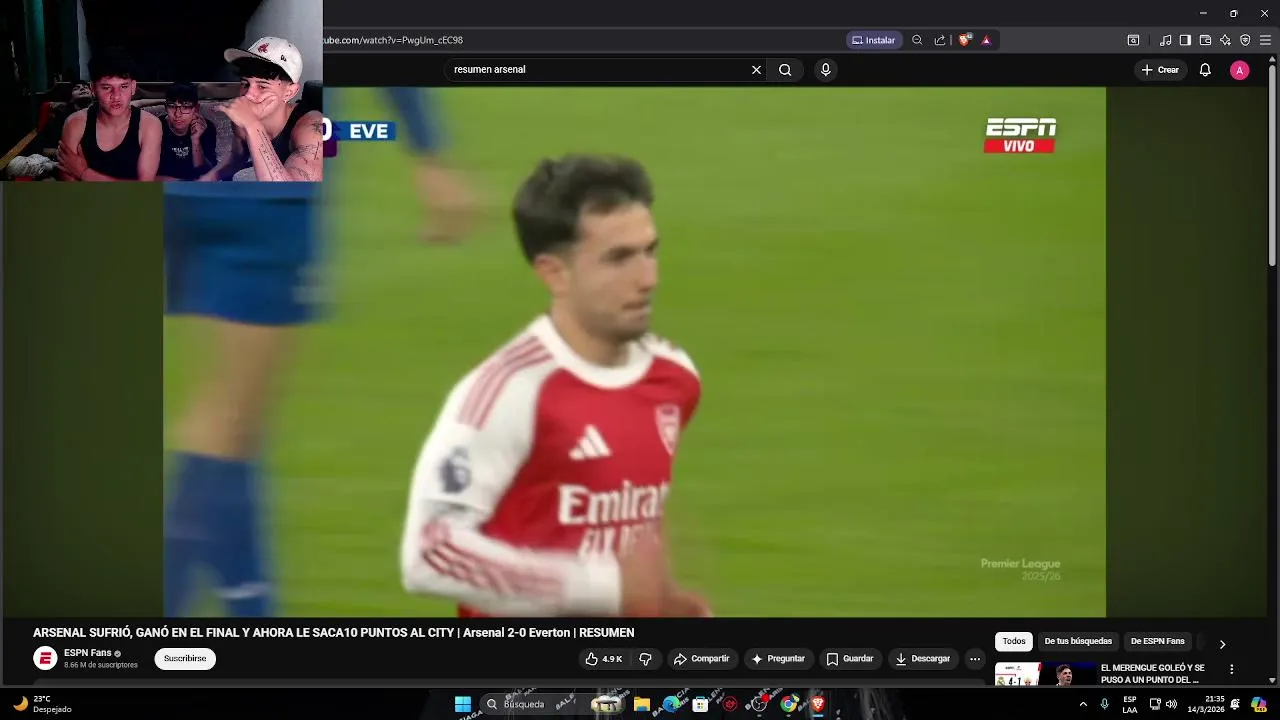The image size is (1280, 720).
Task: Open YouTube notifications bell
Action: tap(1205, 70)
